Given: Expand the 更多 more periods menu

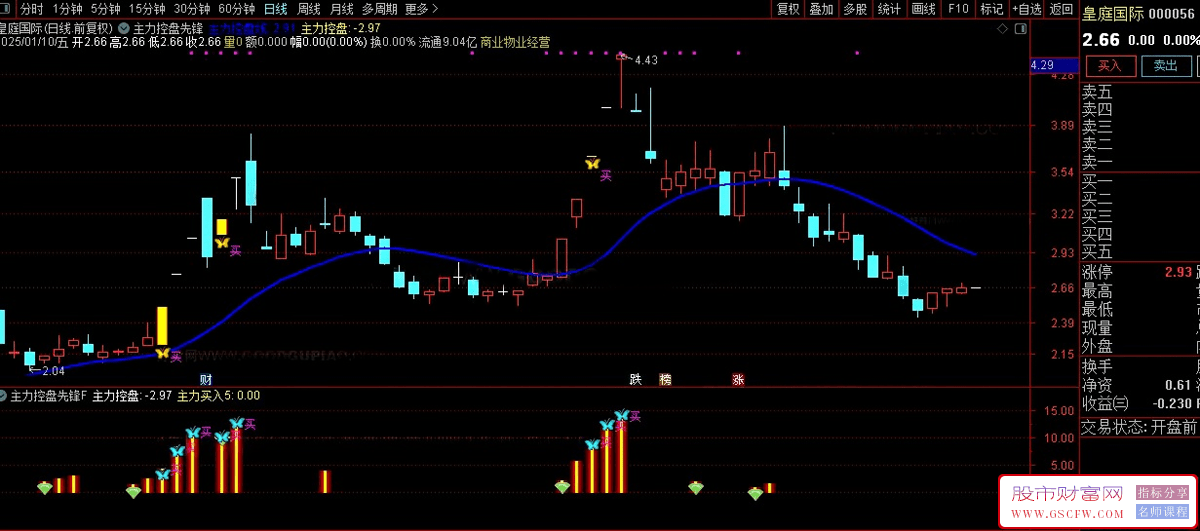Looking at the screenshot, I should point(421,9).
